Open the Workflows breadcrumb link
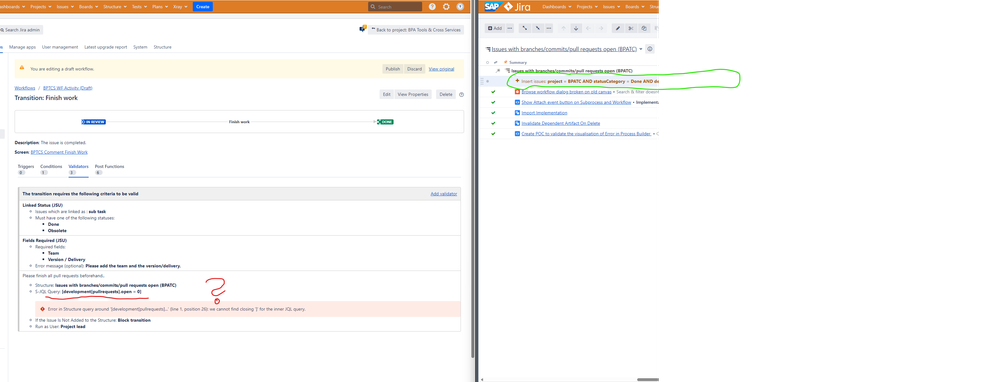The image size is (998, 382). pyautogui.click(x=25, y=88)
